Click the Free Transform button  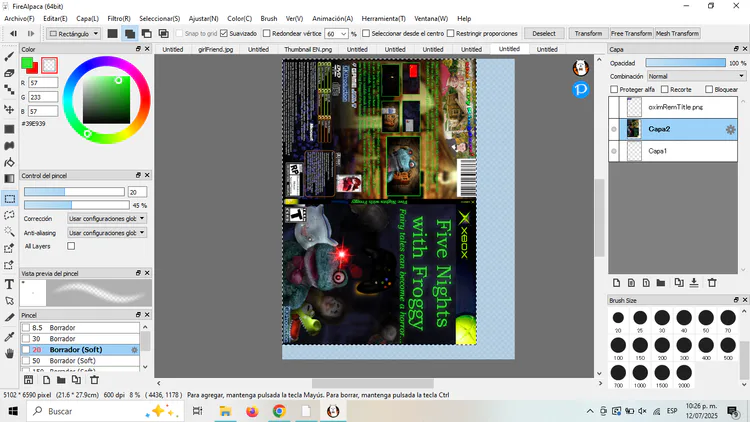coord(631,33)
